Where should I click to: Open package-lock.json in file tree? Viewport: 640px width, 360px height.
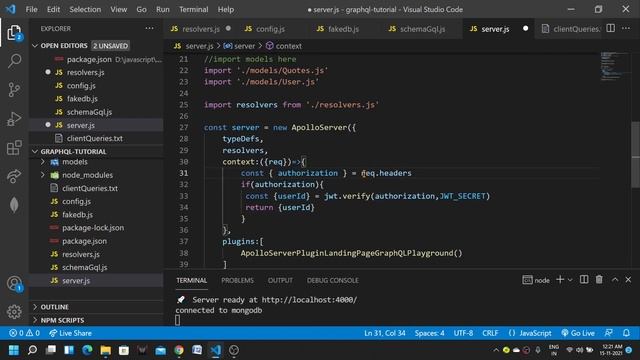pos(96,228)
